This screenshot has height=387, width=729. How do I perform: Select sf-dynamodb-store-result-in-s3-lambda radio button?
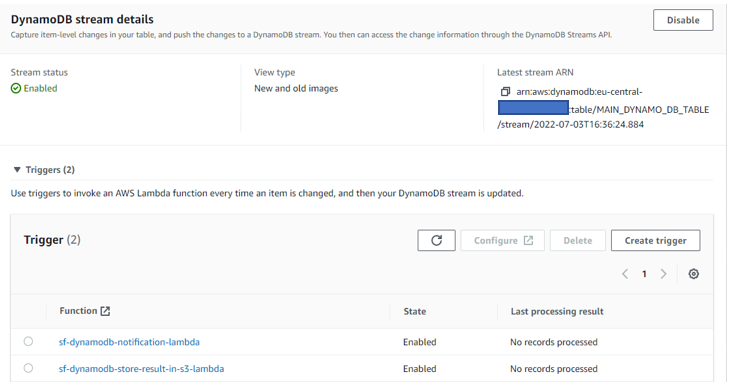tap(28, 368)
